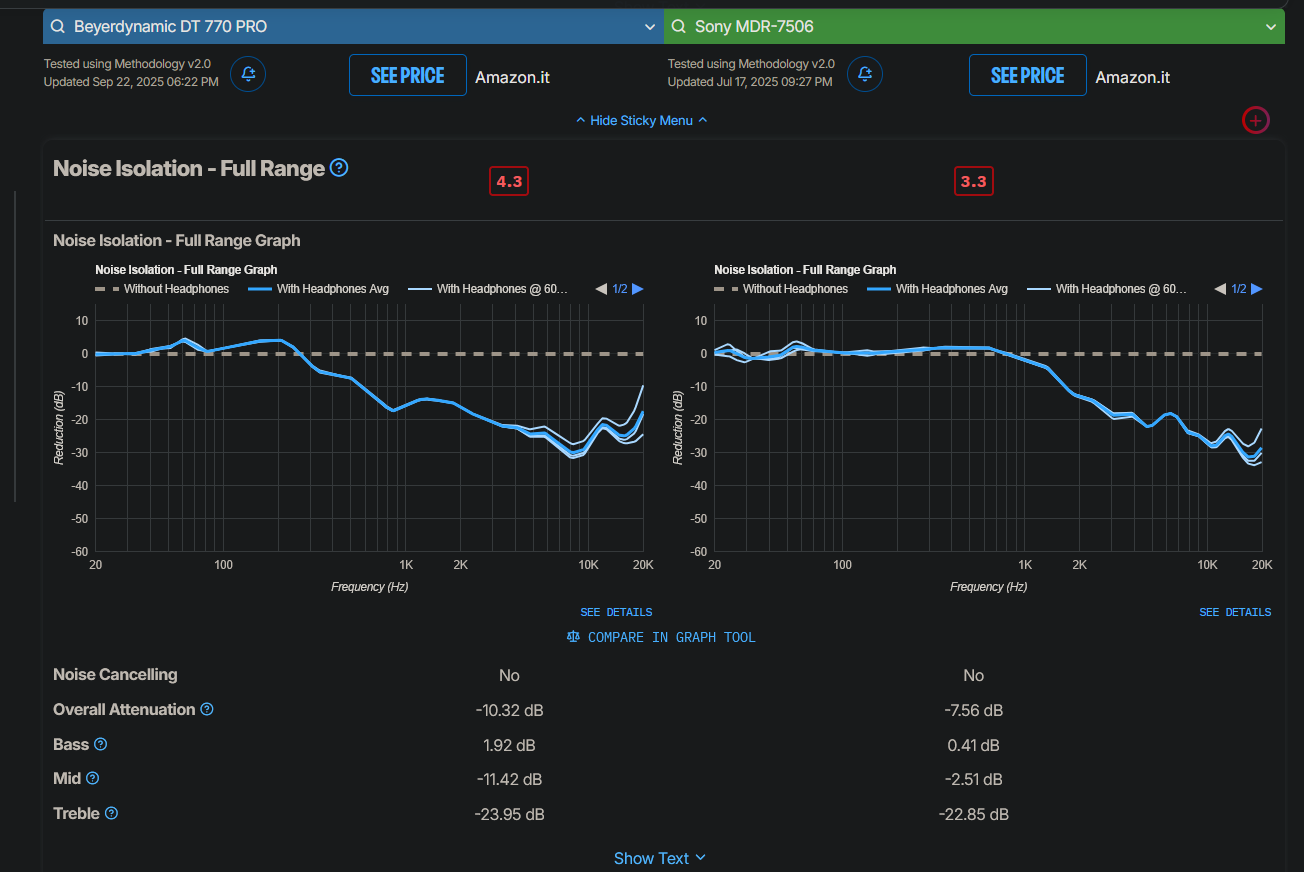
Task: Go to next legend page in left graph
Action: coord(638,289)
